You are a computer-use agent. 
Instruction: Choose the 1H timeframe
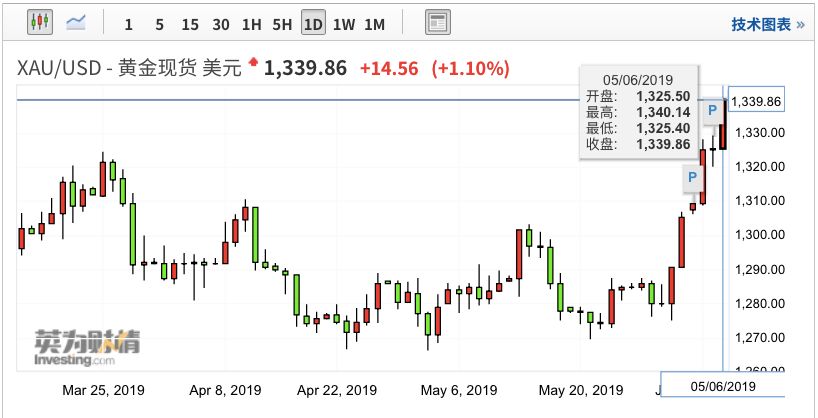251,25
